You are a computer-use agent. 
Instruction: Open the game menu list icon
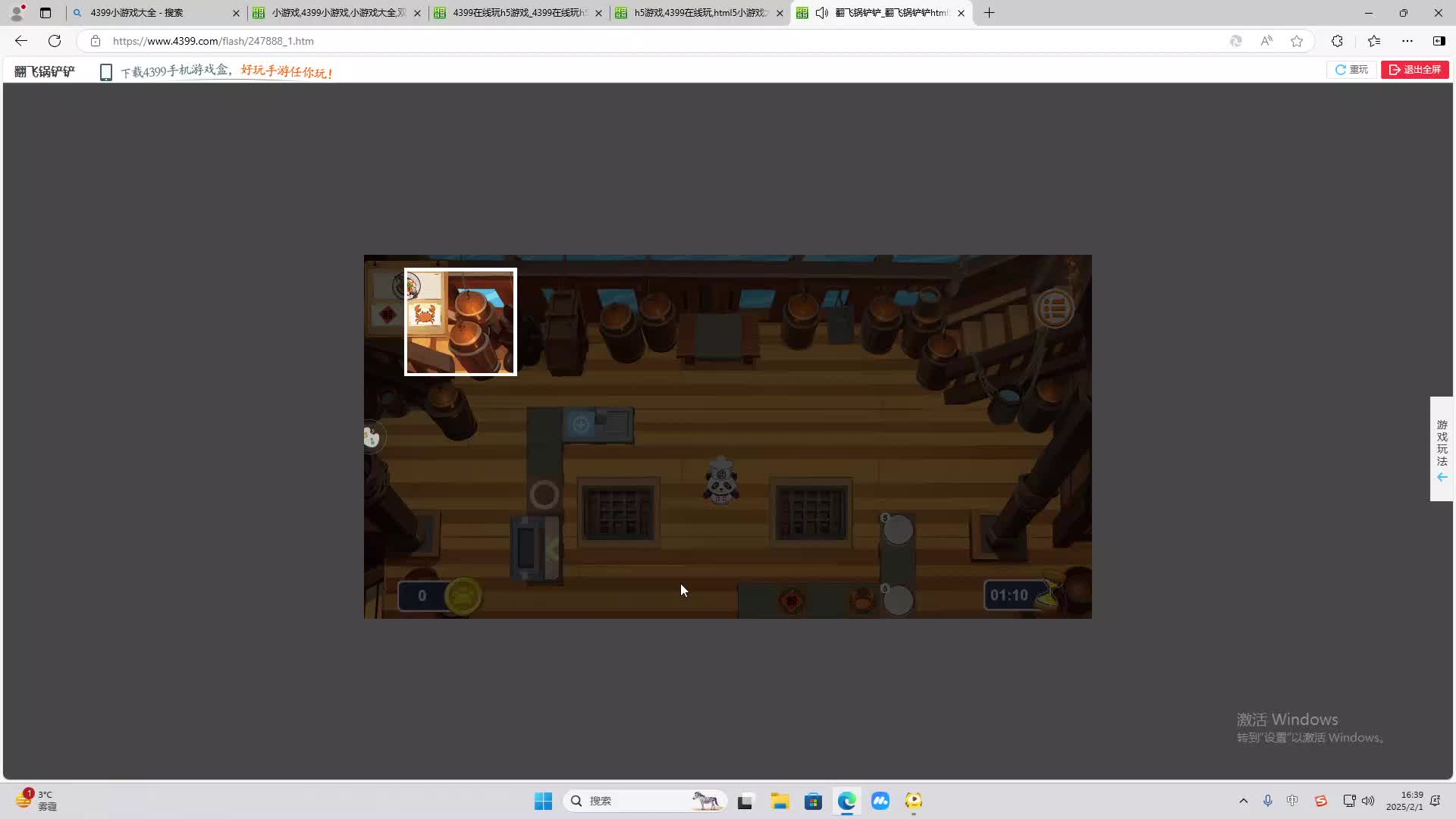coord(1054,309)
